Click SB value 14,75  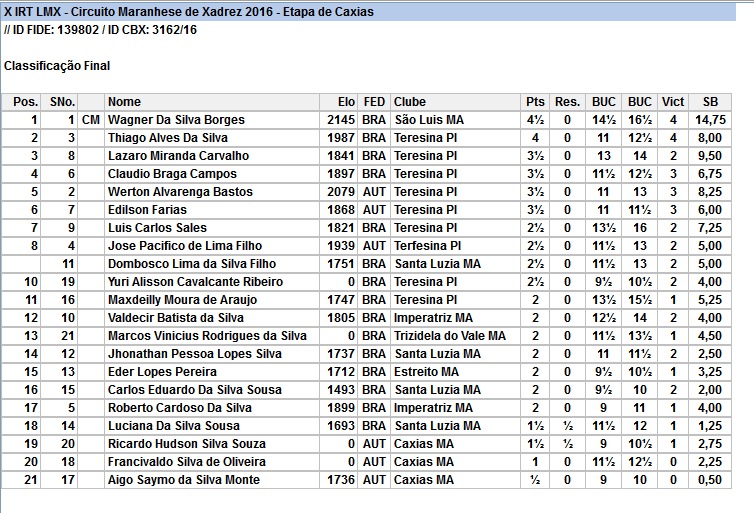pos(710,120)
